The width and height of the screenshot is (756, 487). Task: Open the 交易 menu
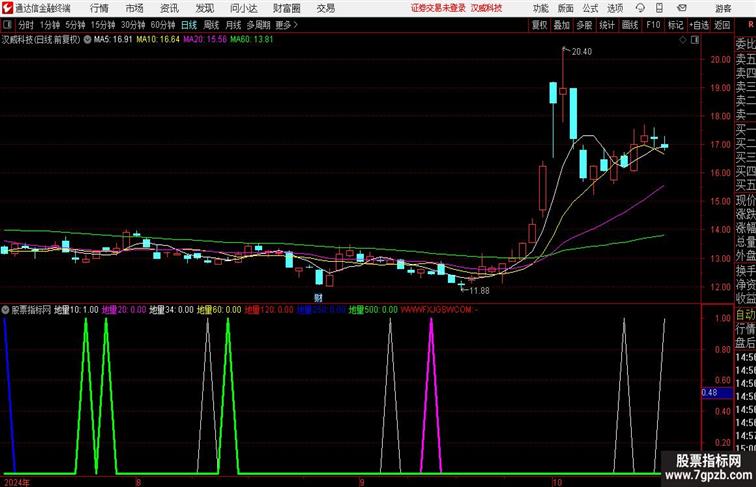tap(325, 8)
